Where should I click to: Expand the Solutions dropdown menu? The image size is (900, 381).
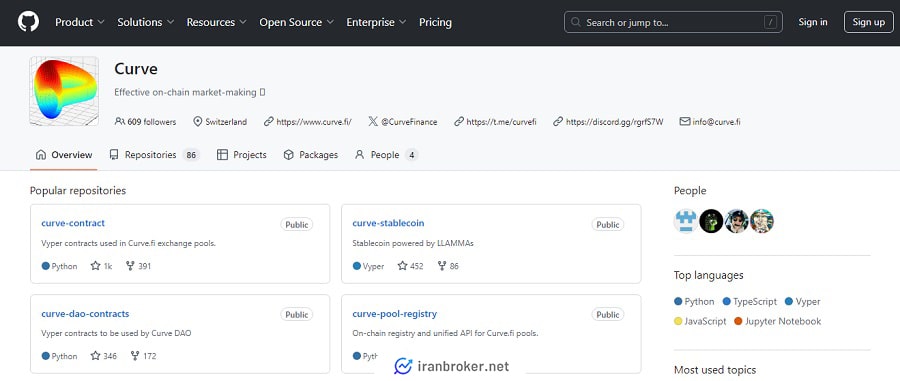(146, 22)
